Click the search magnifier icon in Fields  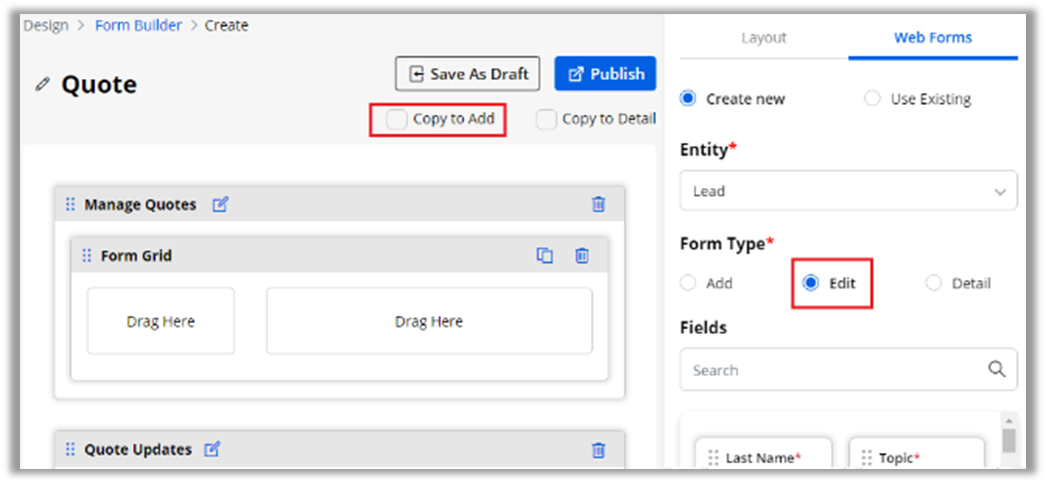tap(996, 369)
